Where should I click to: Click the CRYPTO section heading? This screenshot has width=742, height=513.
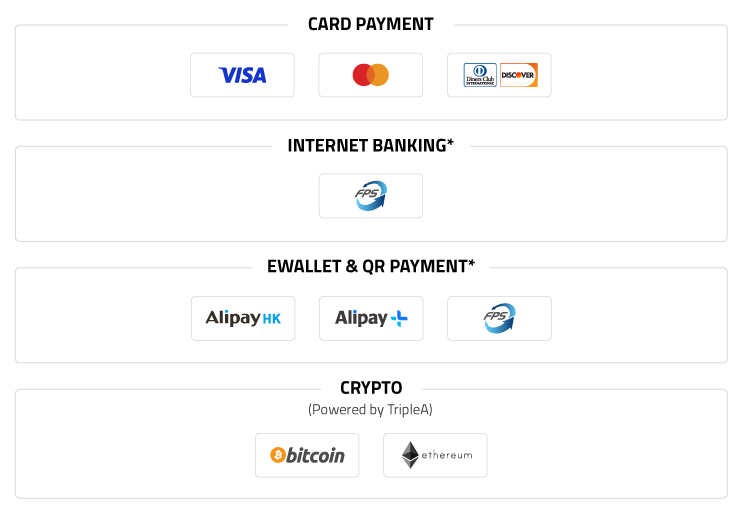tap(371, 388)
